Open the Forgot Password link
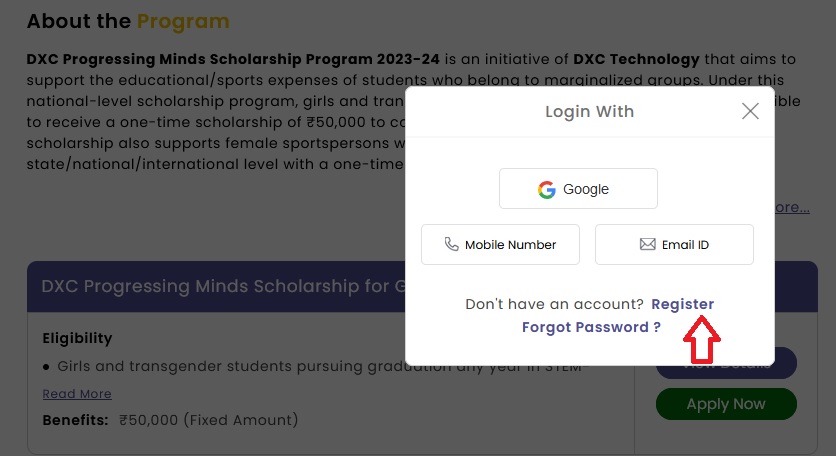 pos(591,327)
